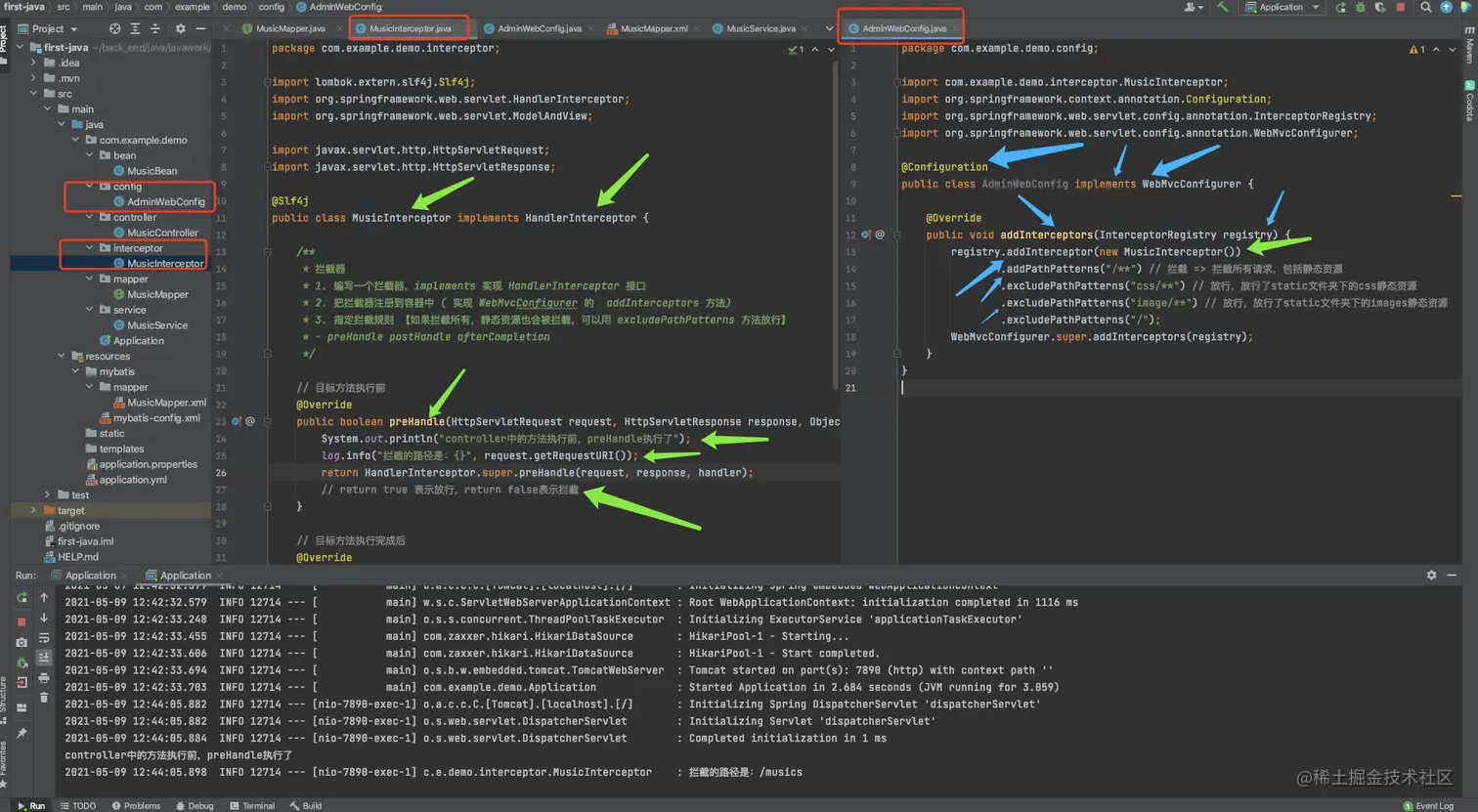This screenshot has width=1478, height=812.
Task: Hide the Project tool window
Action: 200,29
